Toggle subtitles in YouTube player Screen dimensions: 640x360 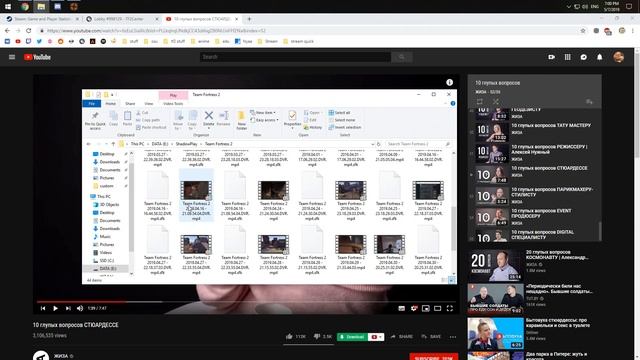click(402, 308)
